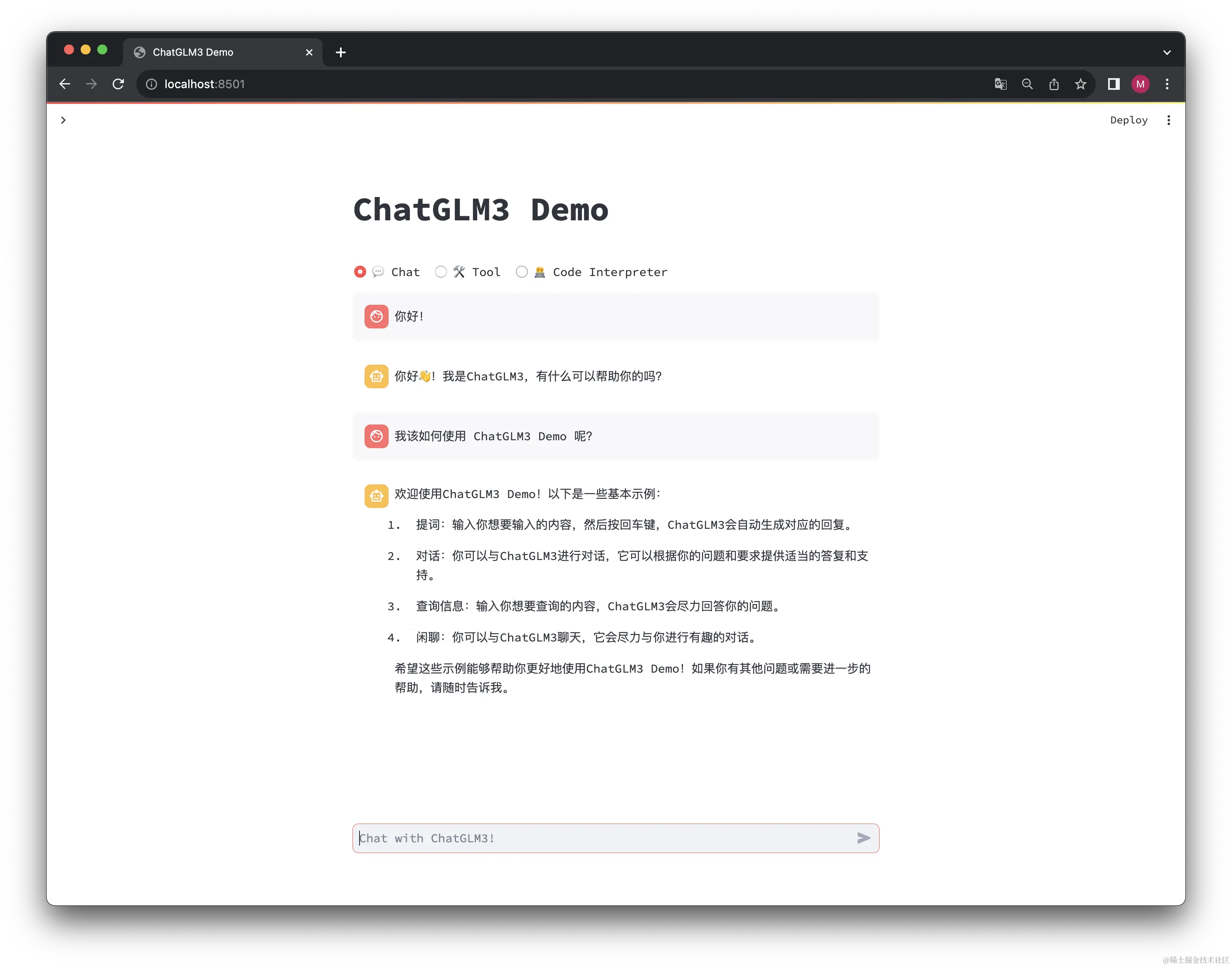Click the send message arrow icon
Image resolution: width=1232 pixels, height=967 pixels.
coord(863,838)
